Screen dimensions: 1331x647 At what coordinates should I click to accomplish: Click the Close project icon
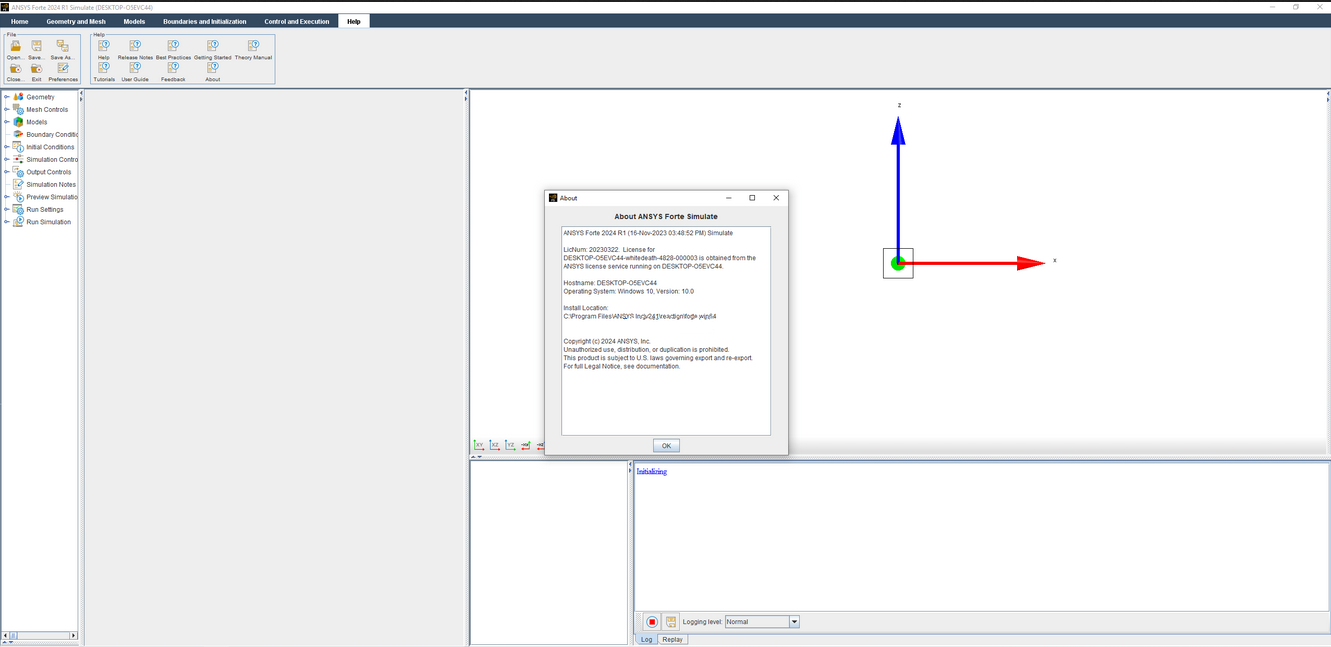click(16, 68)
